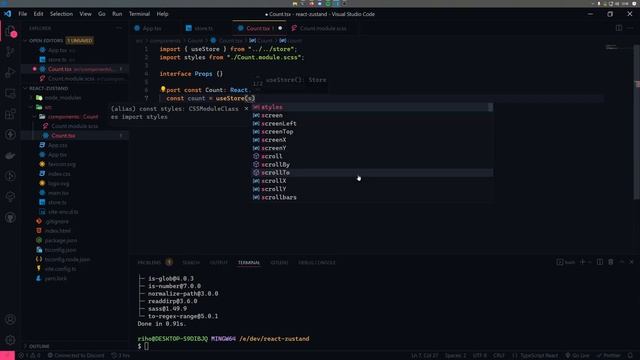
Task: Switch to the Problems panel tab
Action: pos(149,262)
